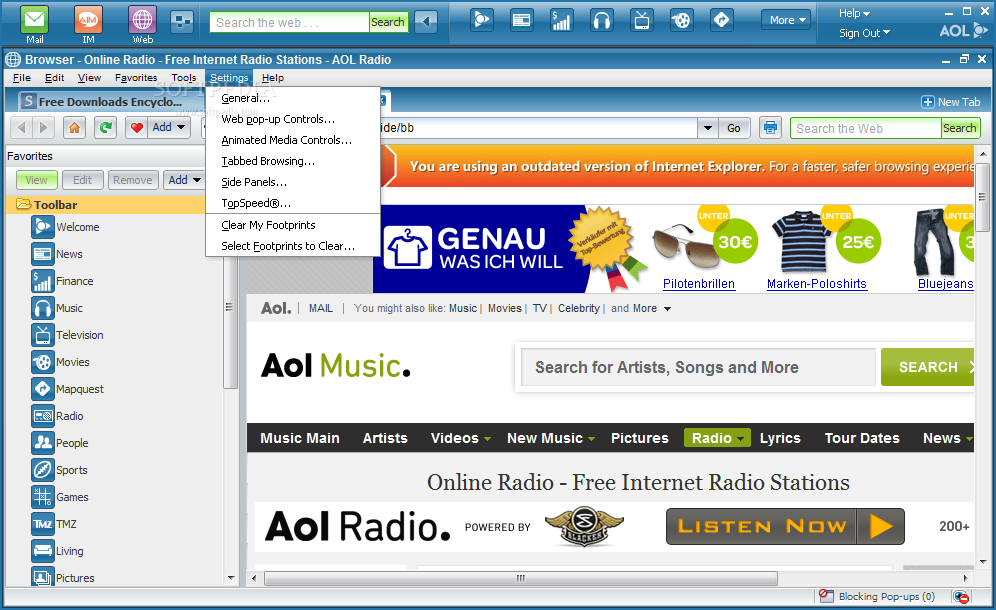Open the Movies reel icon in top toolbar

pos(681,20)
